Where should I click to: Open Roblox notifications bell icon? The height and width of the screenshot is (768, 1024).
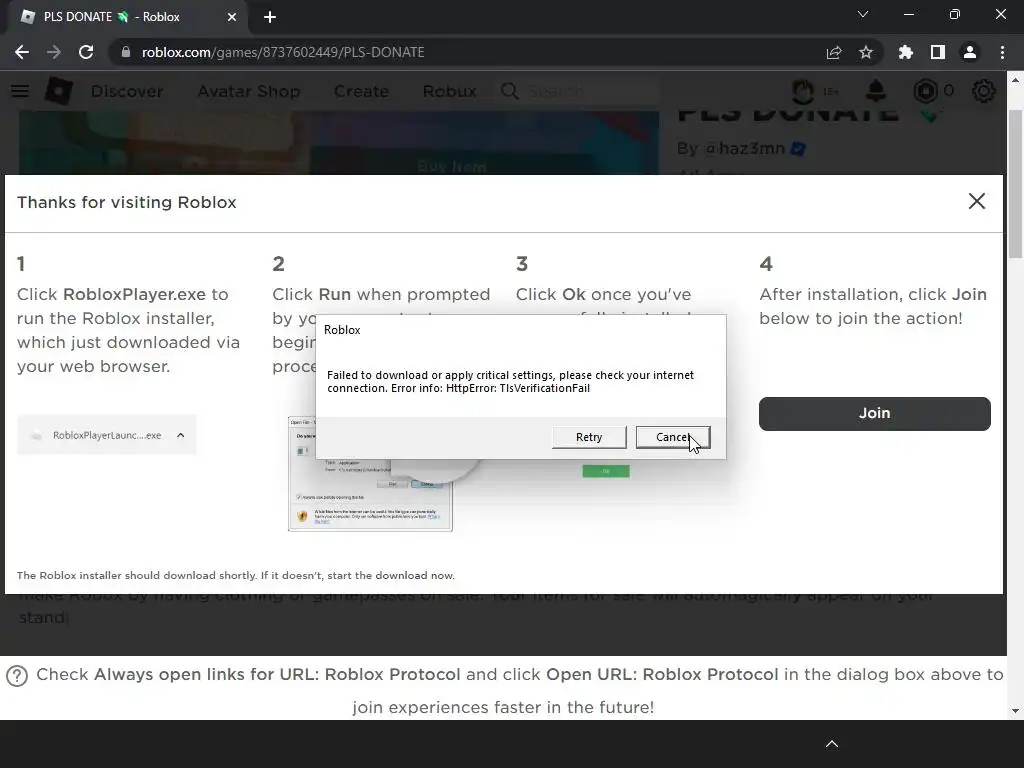pyautogui.click(x=876, y=91)
